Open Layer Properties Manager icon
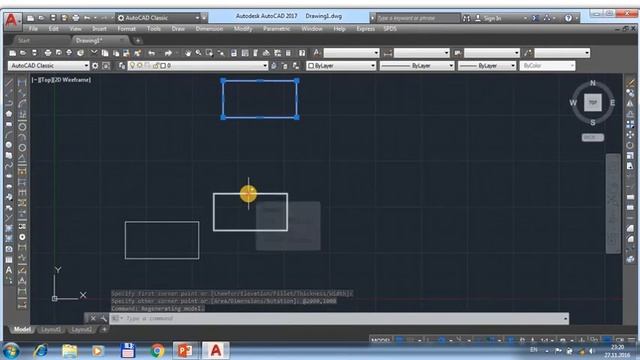Viewport: 640px width, 360px height. pos(122,66)
